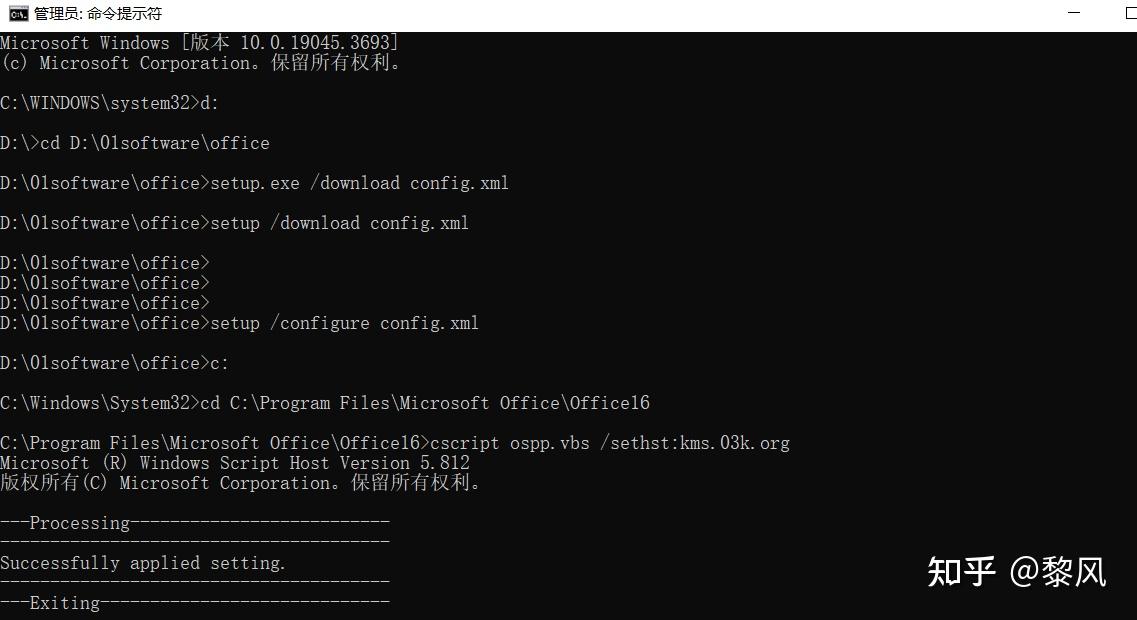Click the "setup.exe /download config.xml" command
1137x620 pixels.
point(359,183)
